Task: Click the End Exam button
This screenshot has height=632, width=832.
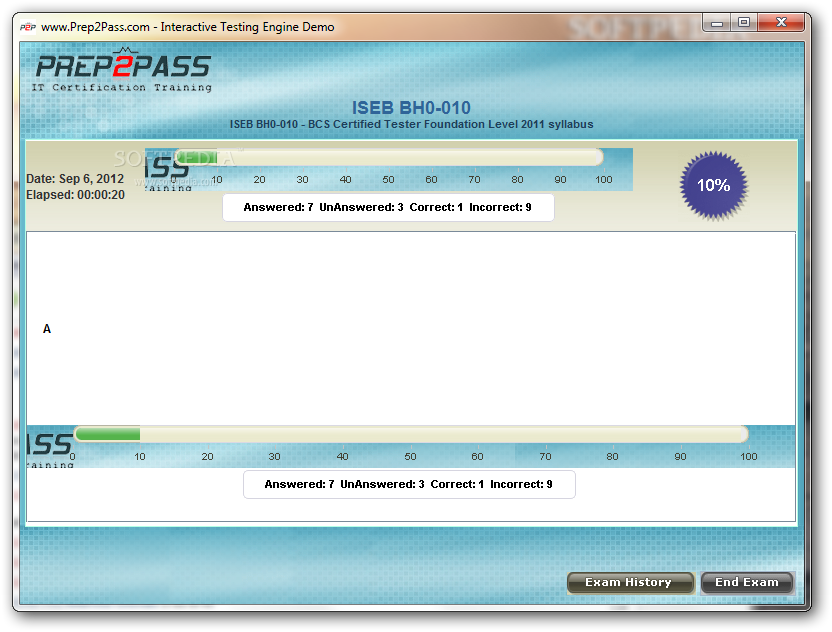Action: (x=747, y=583)
